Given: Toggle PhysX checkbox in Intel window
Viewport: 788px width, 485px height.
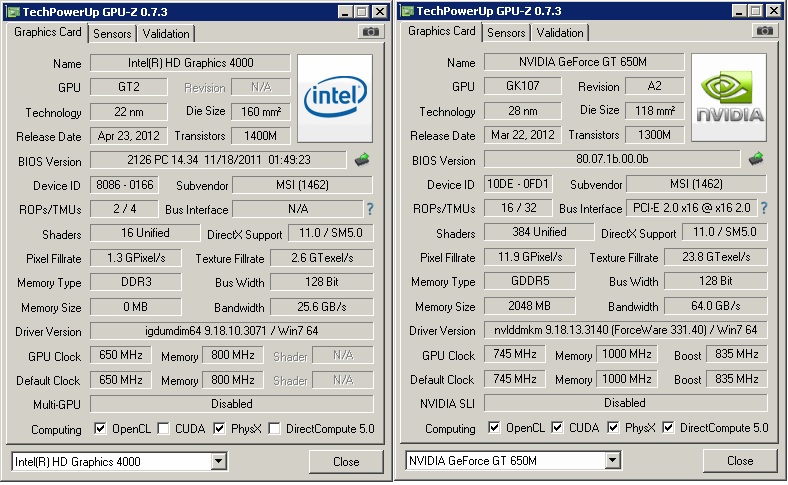Looking at the screenshot, I should pyautogui.click(x=219, y=429).
